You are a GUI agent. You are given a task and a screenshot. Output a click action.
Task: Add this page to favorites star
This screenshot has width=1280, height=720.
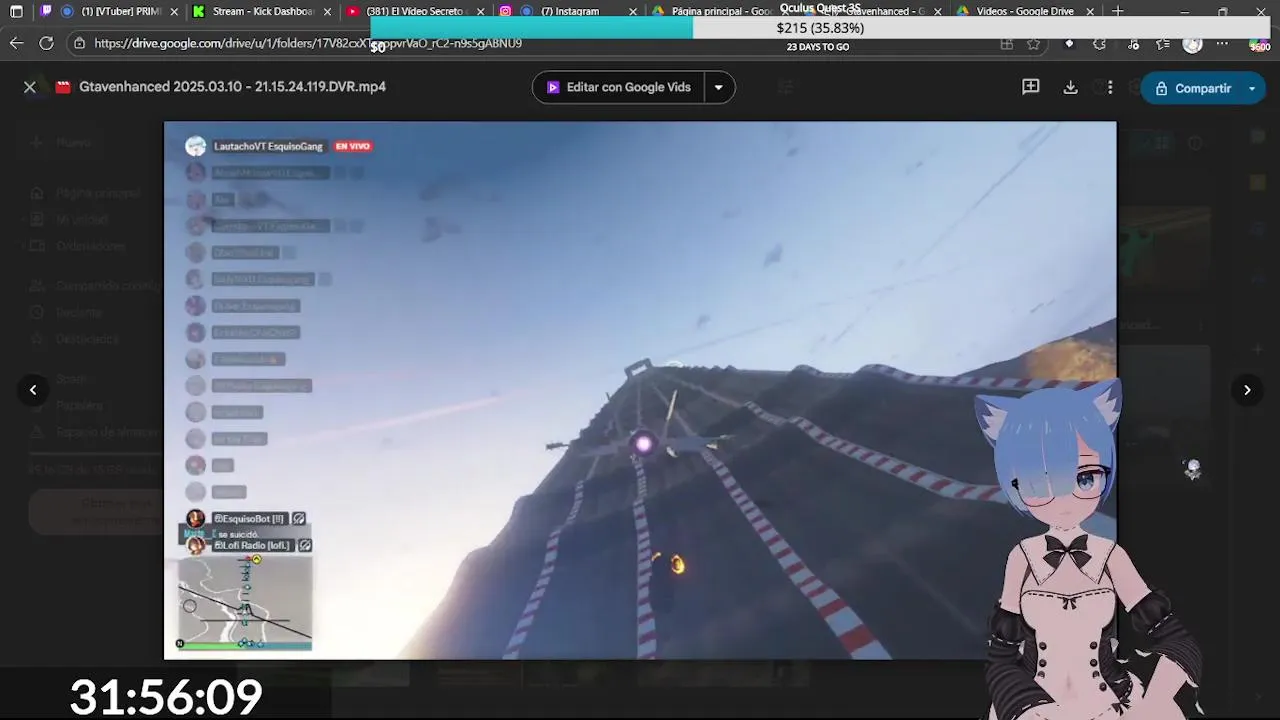click(1034, 44)
